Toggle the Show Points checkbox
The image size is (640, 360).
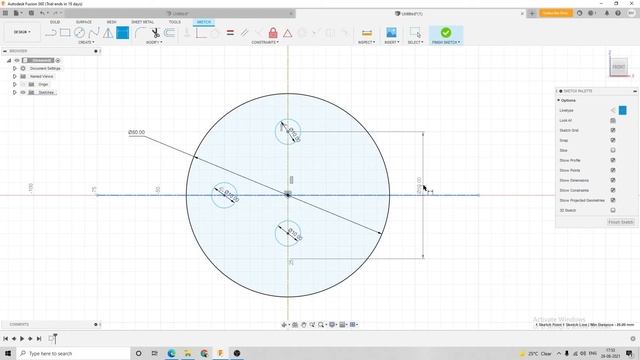coord(613,170)
